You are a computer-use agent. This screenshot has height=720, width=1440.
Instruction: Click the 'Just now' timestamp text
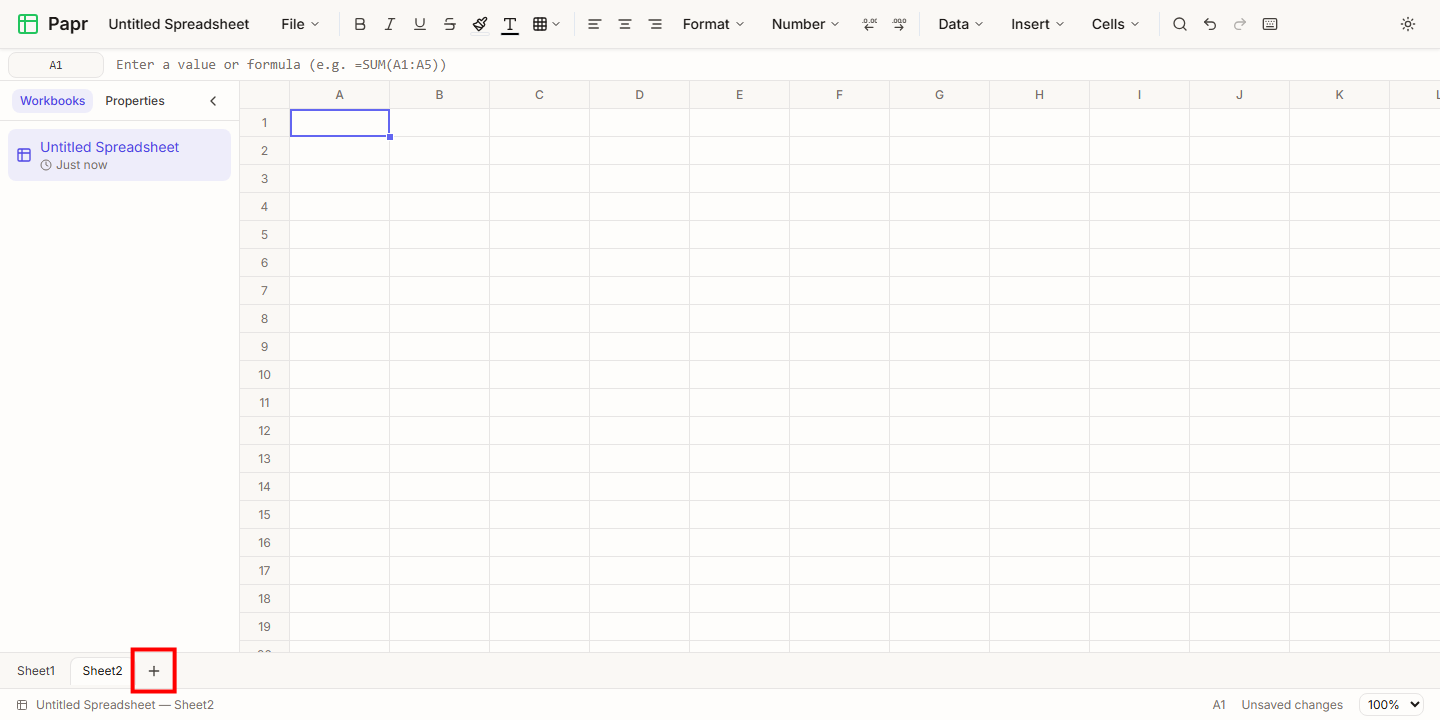(x=82, y=165)
